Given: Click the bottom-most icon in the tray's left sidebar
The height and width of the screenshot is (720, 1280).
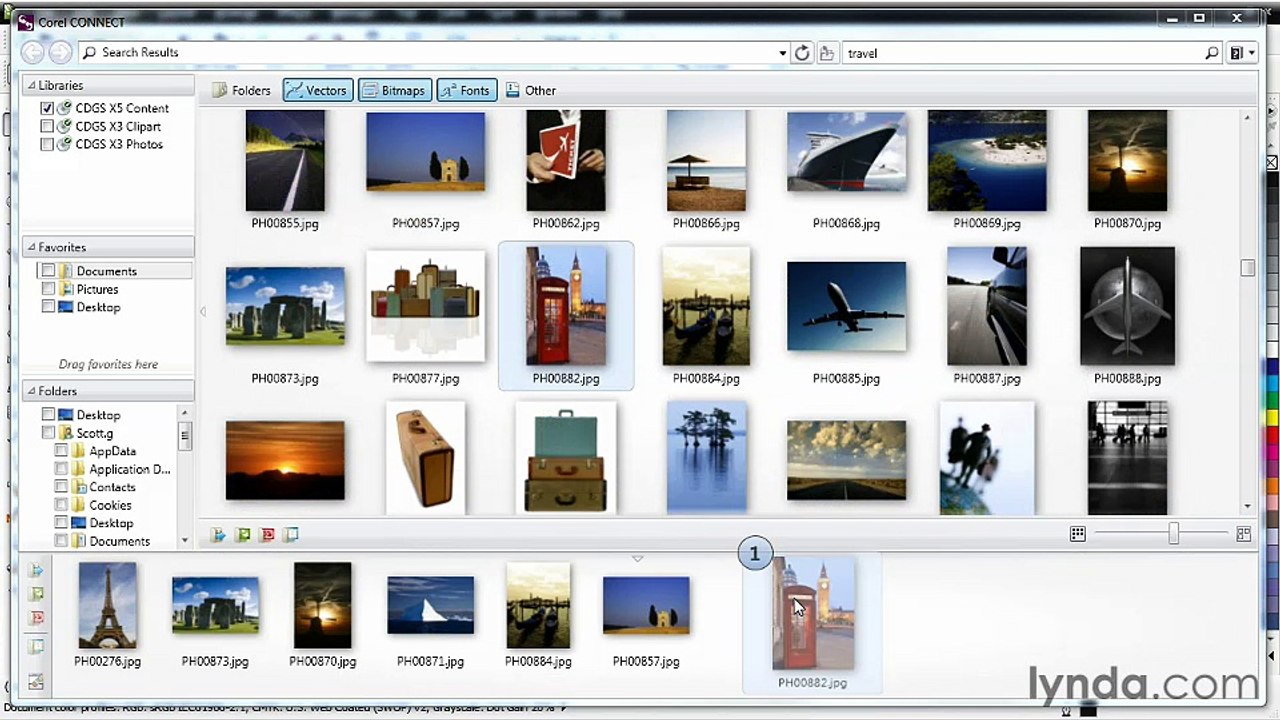Looking at the screenshot, I should (37, 682).
